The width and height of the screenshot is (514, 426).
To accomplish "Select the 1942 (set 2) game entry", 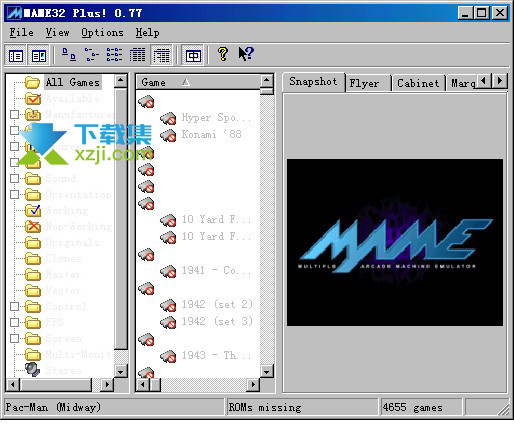I will 217,304.
